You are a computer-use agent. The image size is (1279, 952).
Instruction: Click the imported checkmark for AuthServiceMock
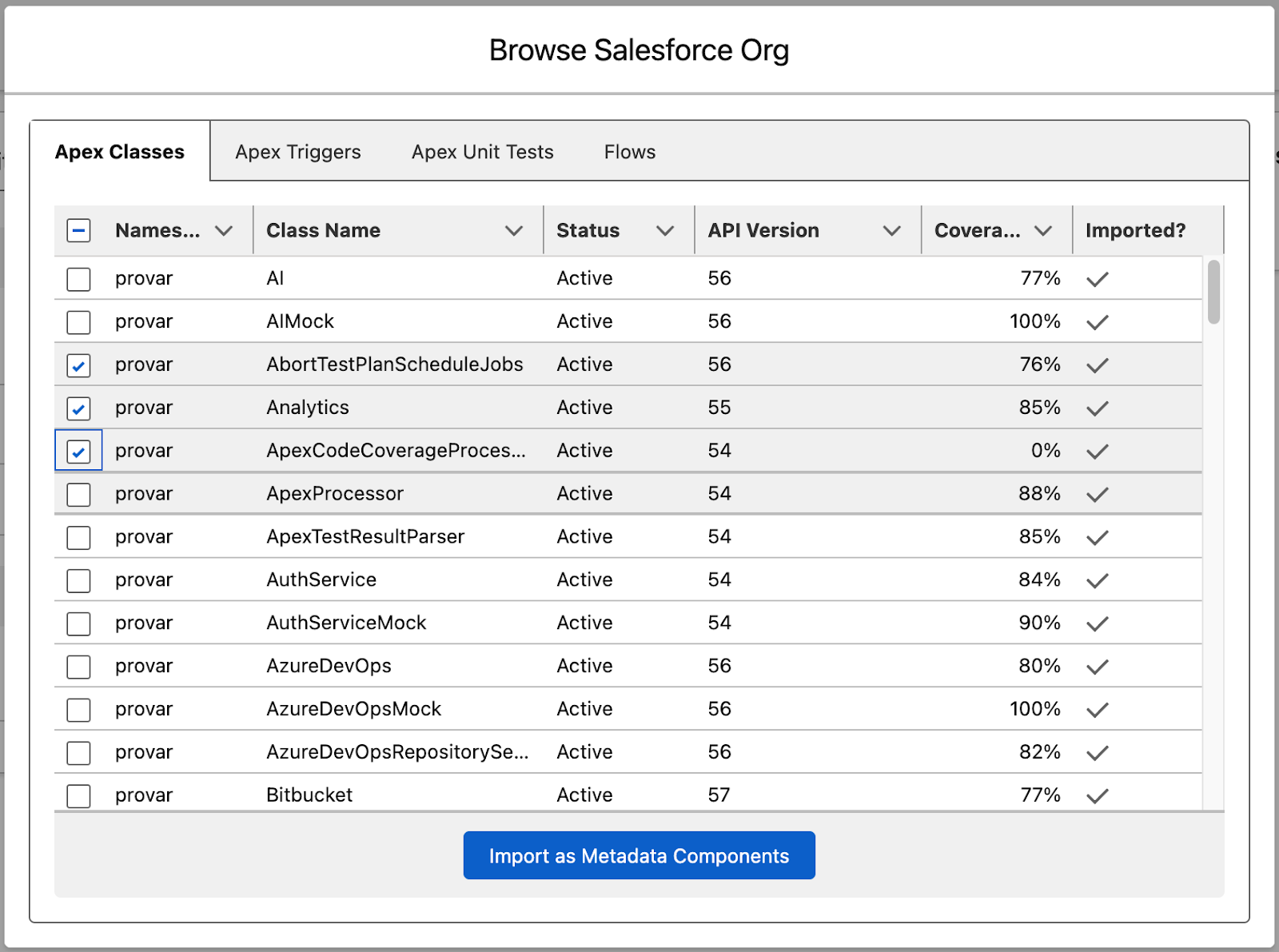pyautogui.click(x=1098, y=624)
